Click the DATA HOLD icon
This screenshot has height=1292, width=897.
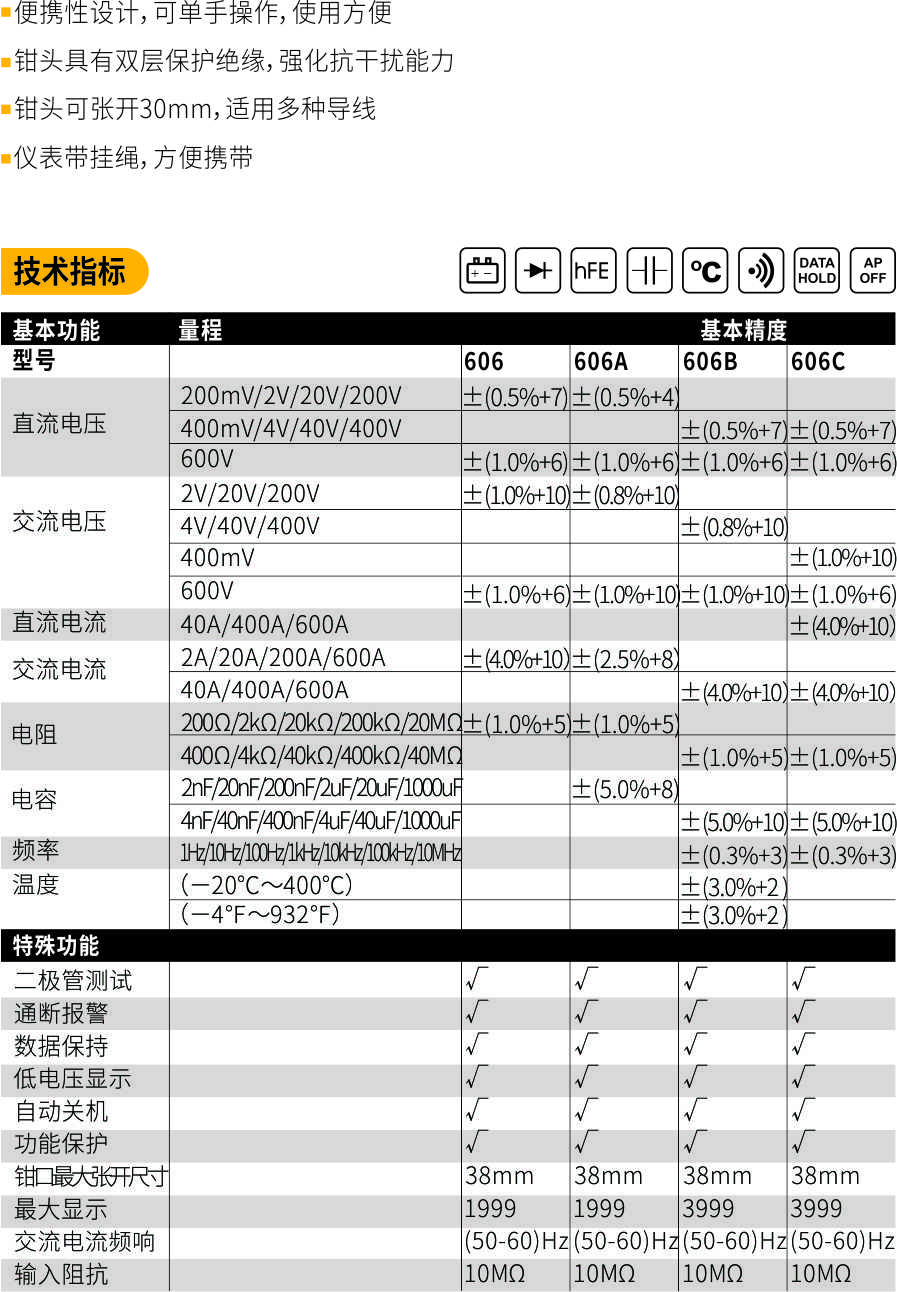(x=817, y=271)
